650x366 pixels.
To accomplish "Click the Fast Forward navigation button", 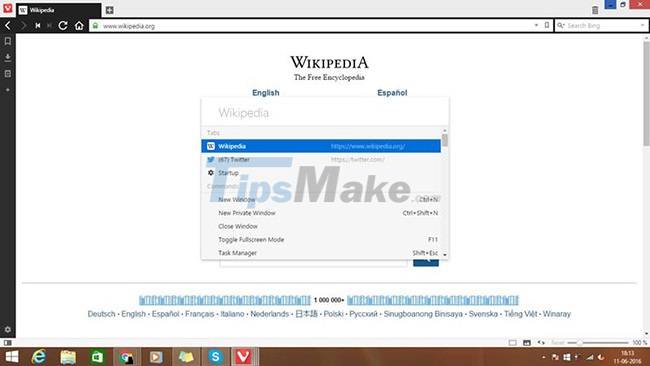I will (x=49, y=26).
